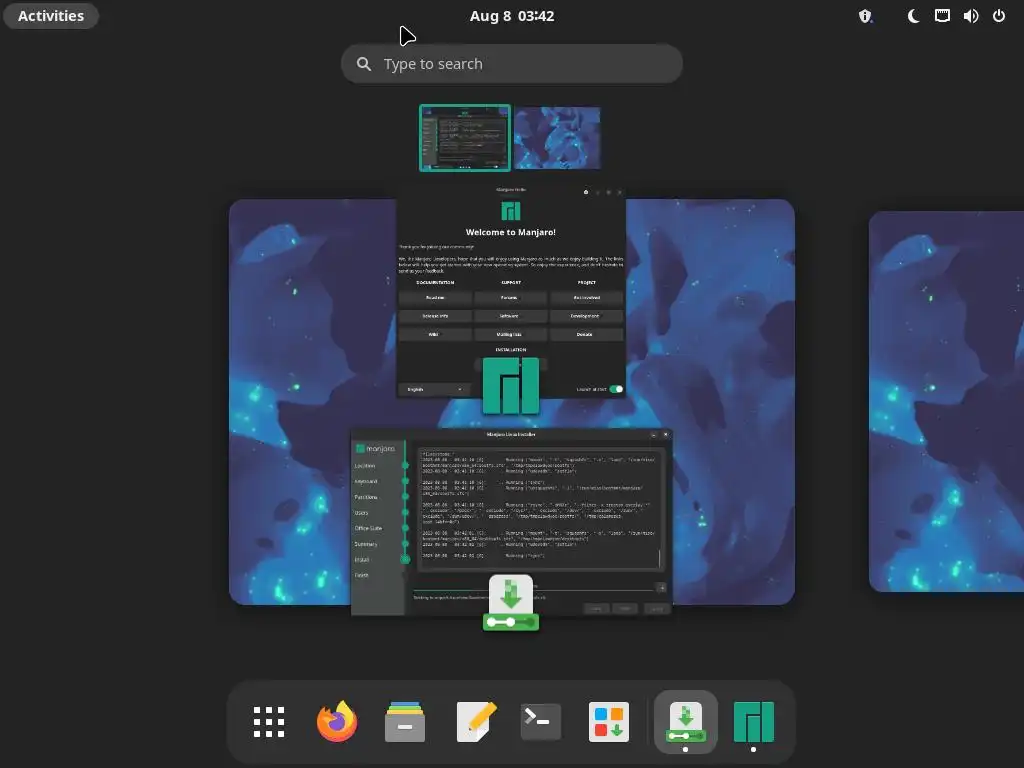
Task: Click the Installer log scrollbar
Action: click(660, 558)
